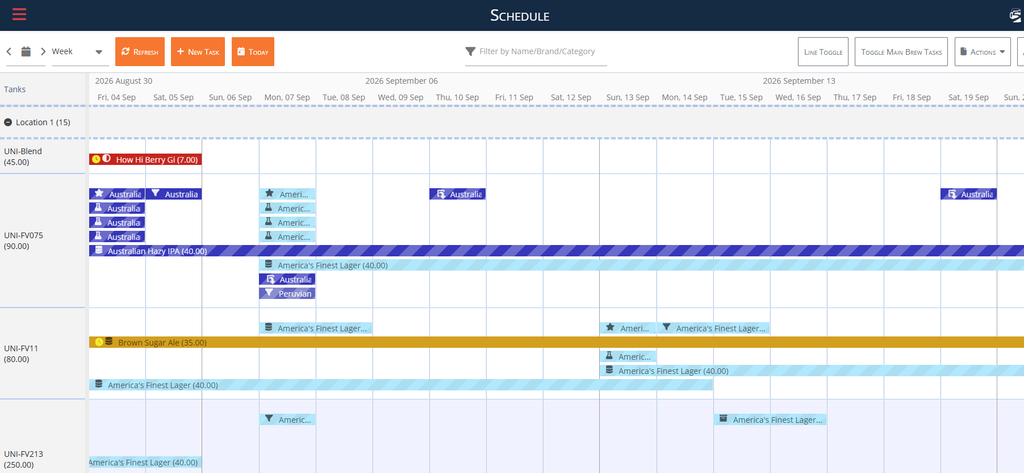Click the New Task button
Image resolution: width=1024 pixels, height=473 pixels.
[x=198, y=52]
